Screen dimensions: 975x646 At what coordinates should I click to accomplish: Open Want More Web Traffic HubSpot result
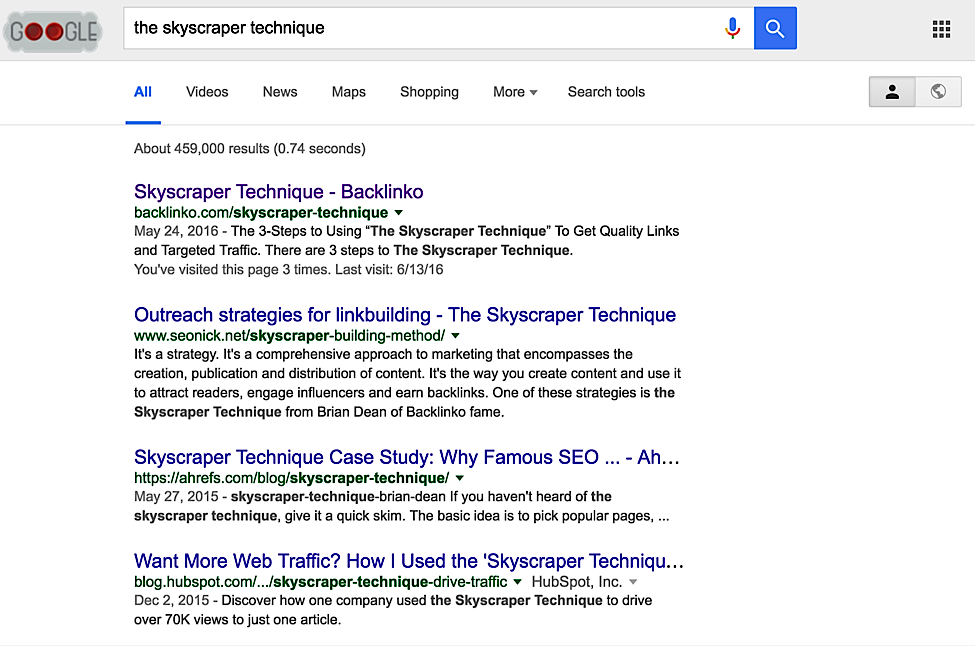(x=409, y=561)
